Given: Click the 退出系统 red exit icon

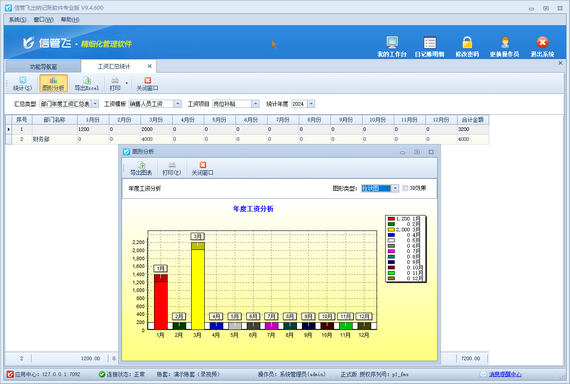Looking at the screenshot, I should tap(542, 43).
